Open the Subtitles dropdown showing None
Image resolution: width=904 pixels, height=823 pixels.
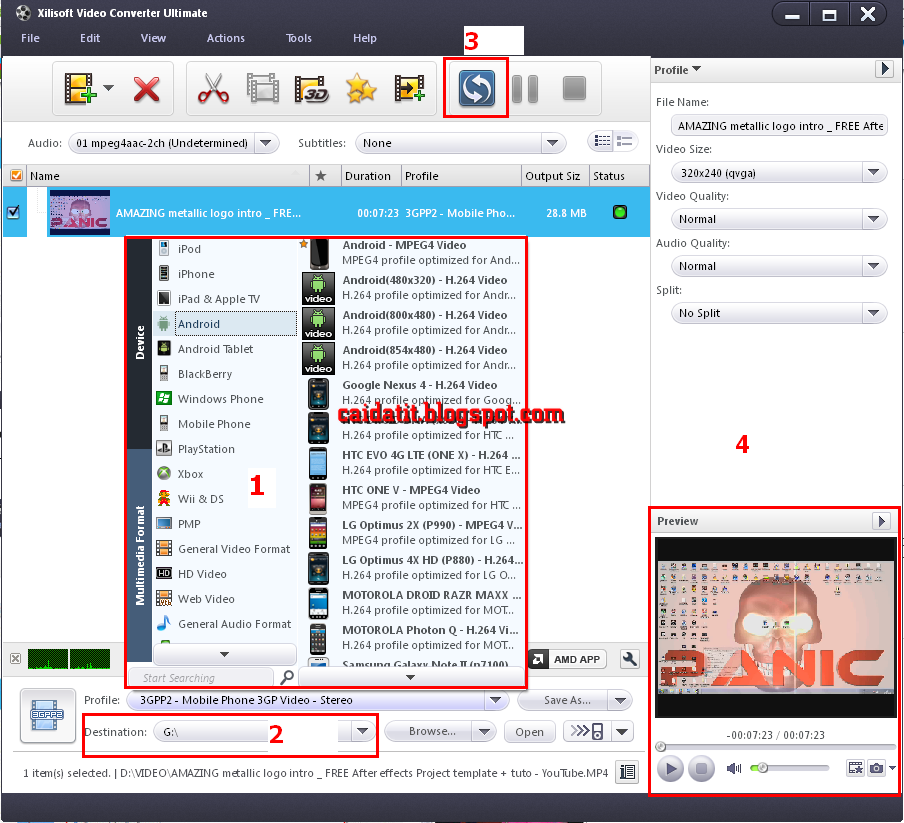552,141
